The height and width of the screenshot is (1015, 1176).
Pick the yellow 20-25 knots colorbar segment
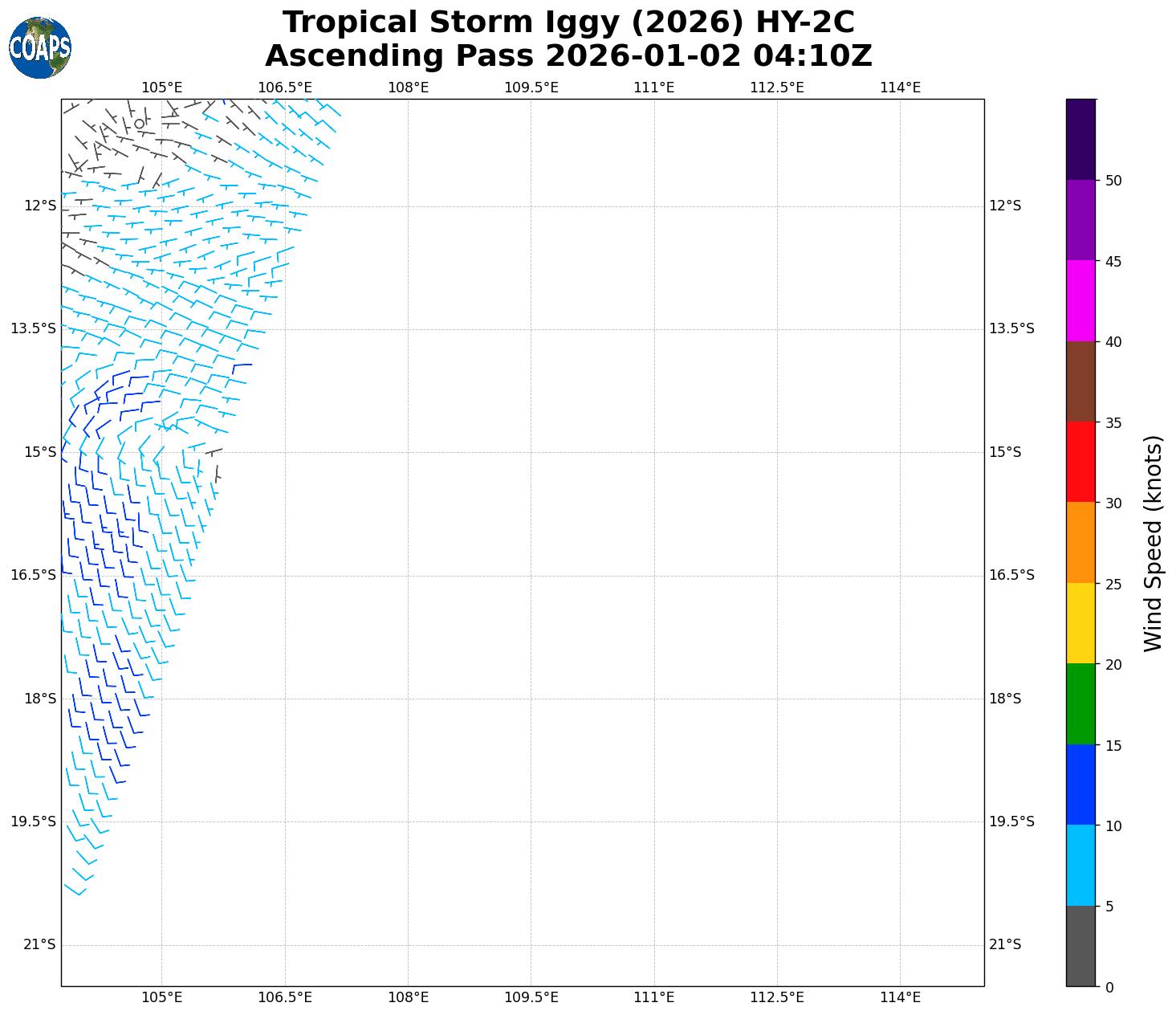pyautogui.click(x=1080, y=623)
